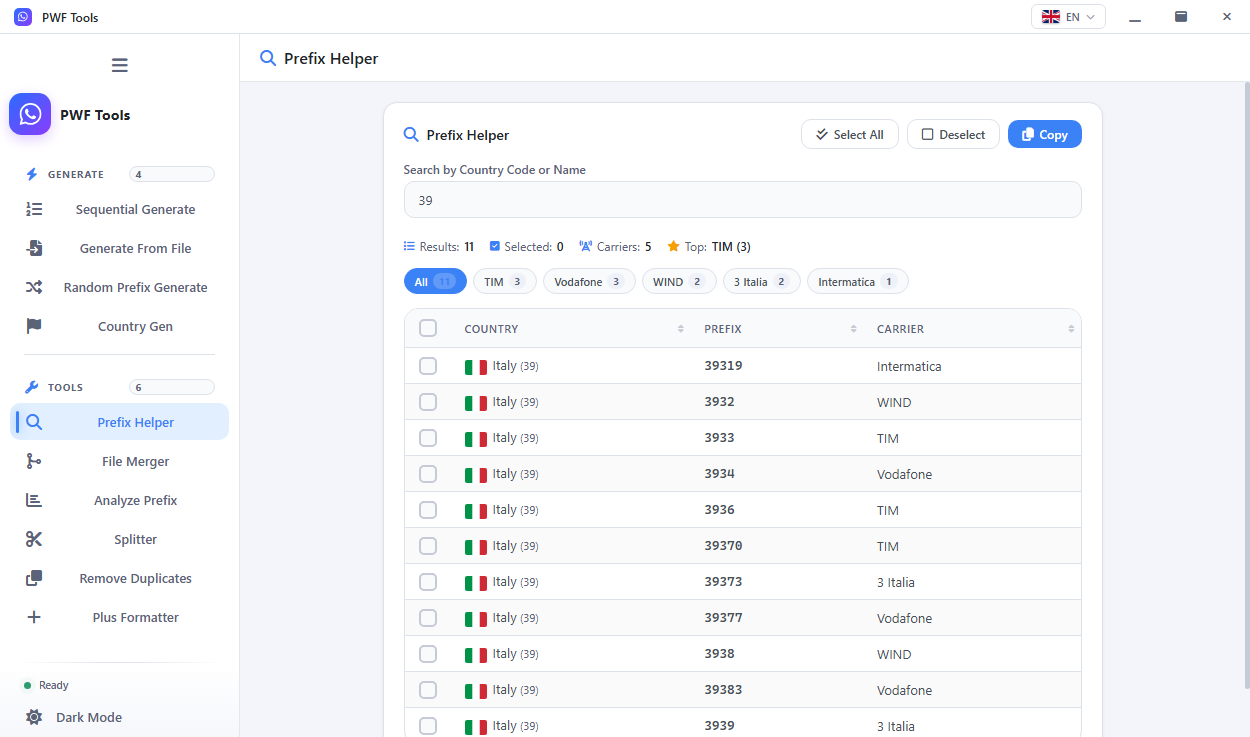This screenshot has height=737, width=1250.
Task: Check the 3932 WIND row checkbox
Action: click(x=428, y=402)
